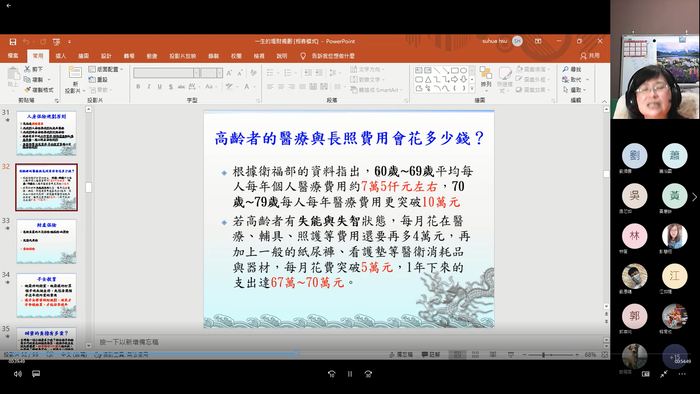
Task: Open the Change Case Aa dropdown
Action: pos(210,87)
